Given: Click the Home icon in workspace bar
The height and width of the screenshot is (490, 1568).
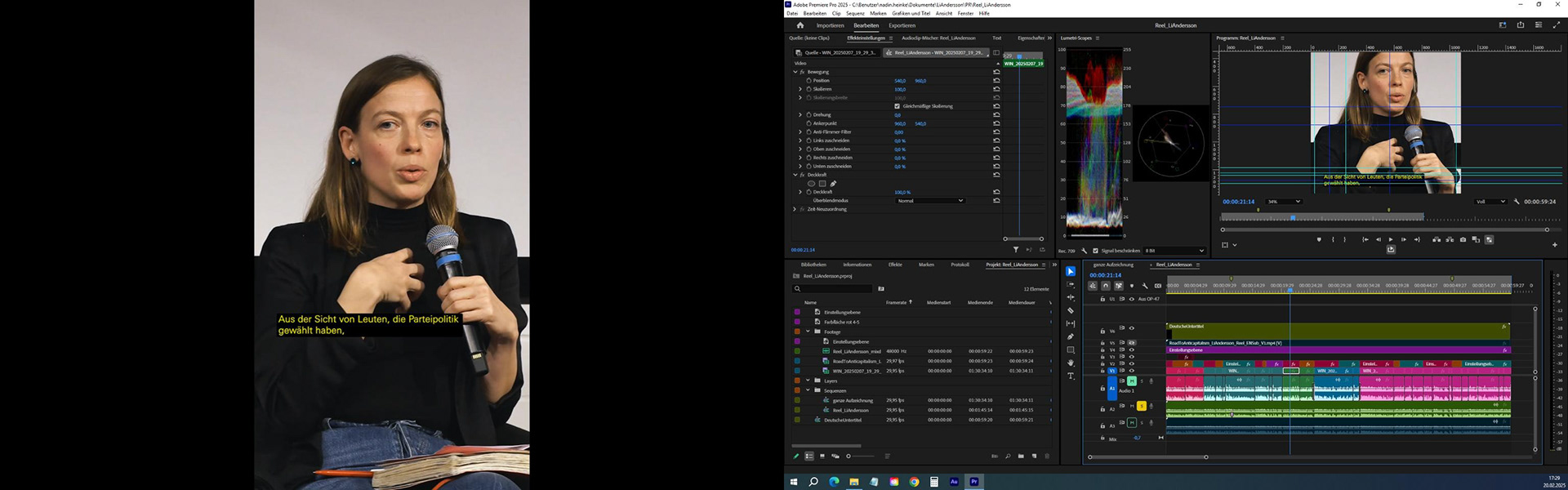Looking at the screenshot, I should pos(800,25).
